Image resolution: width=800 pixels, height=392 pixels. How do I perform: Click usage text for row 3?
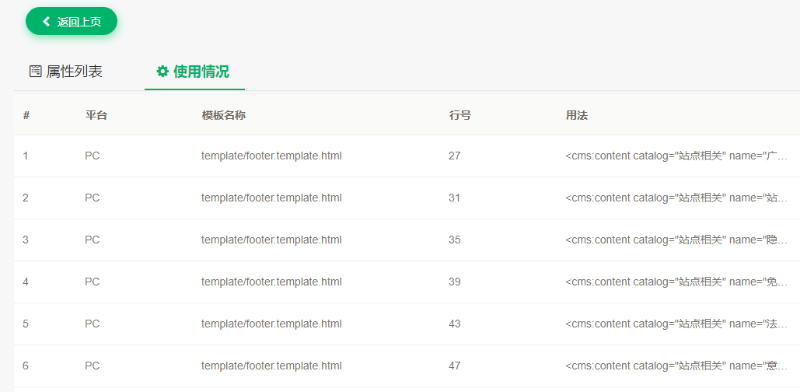677,239
